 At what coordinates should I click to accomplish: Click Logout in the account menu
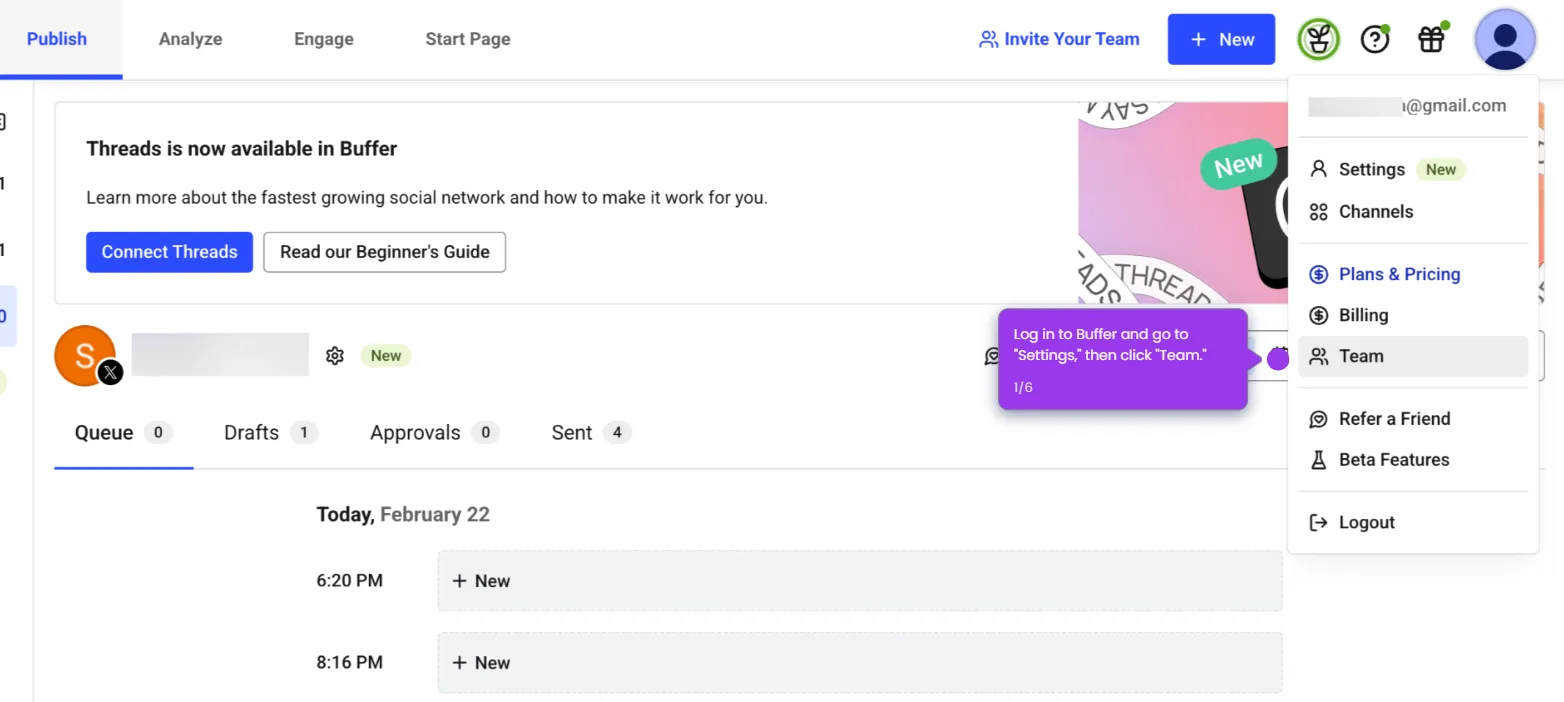pos(1413,522)
